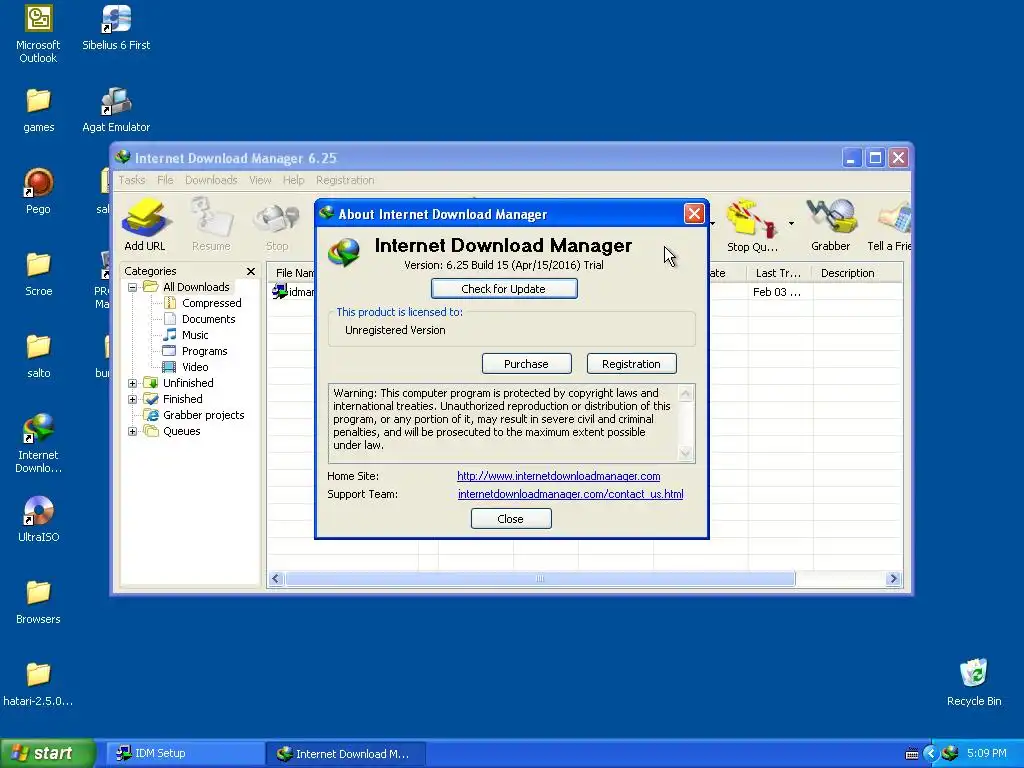
Task: Select Internet Download Manager desktop shortcut
Action: click(x=39, y=443)
